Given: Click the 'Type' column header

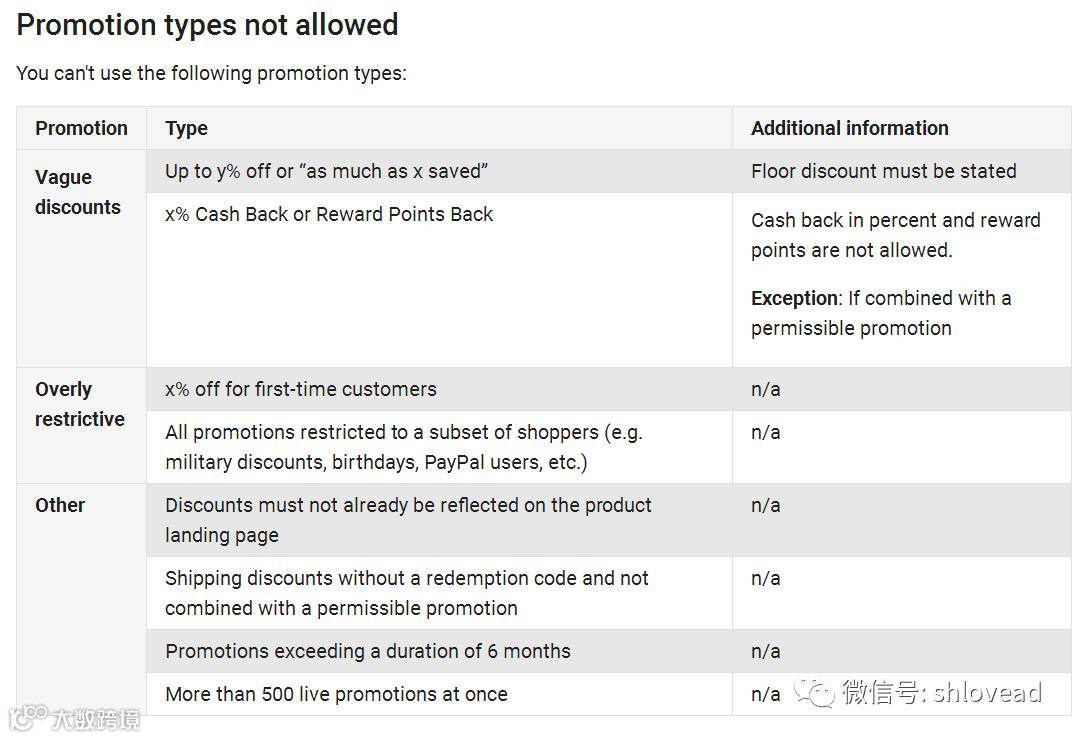Looking at the screenshot, I should 186,128.
